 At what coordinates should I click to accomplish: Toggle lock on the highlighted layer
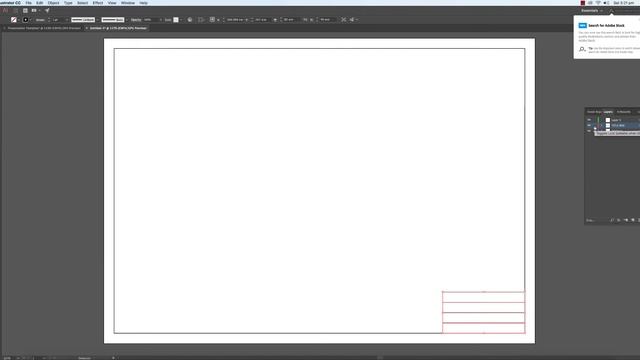click(x=595, y=125)
